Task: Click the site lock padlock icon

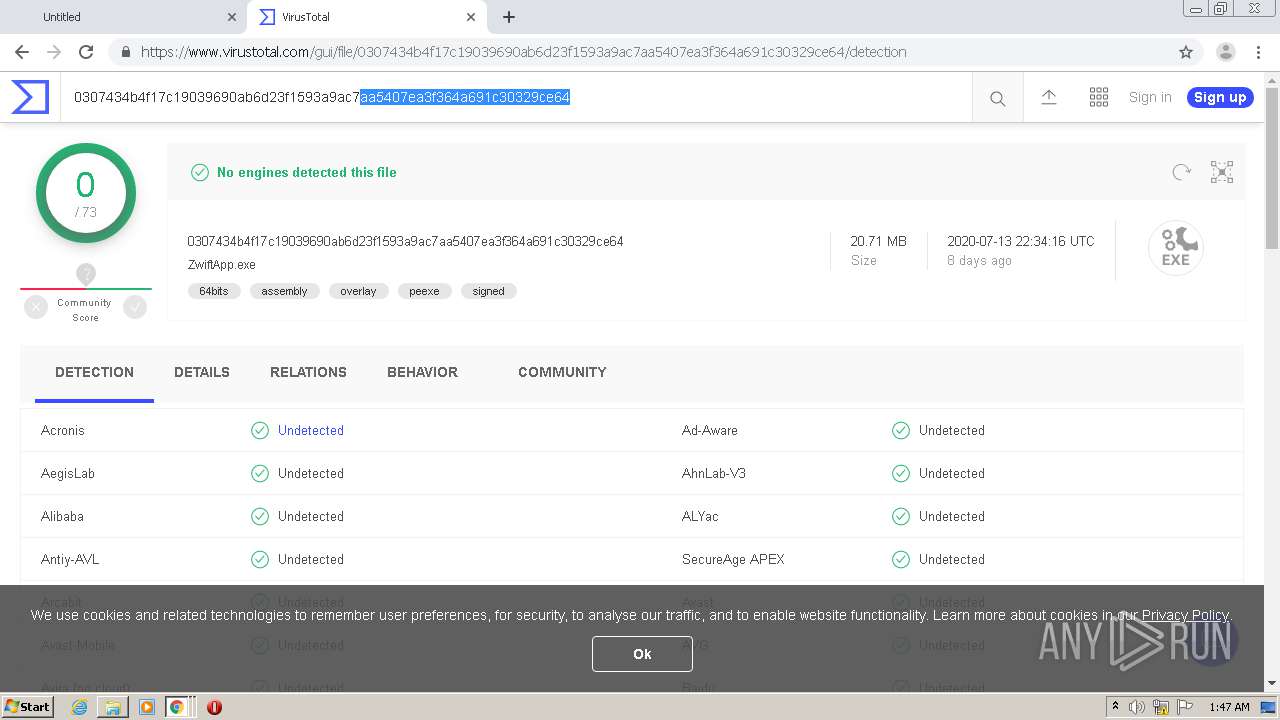Action: click(x=126, y=52)
